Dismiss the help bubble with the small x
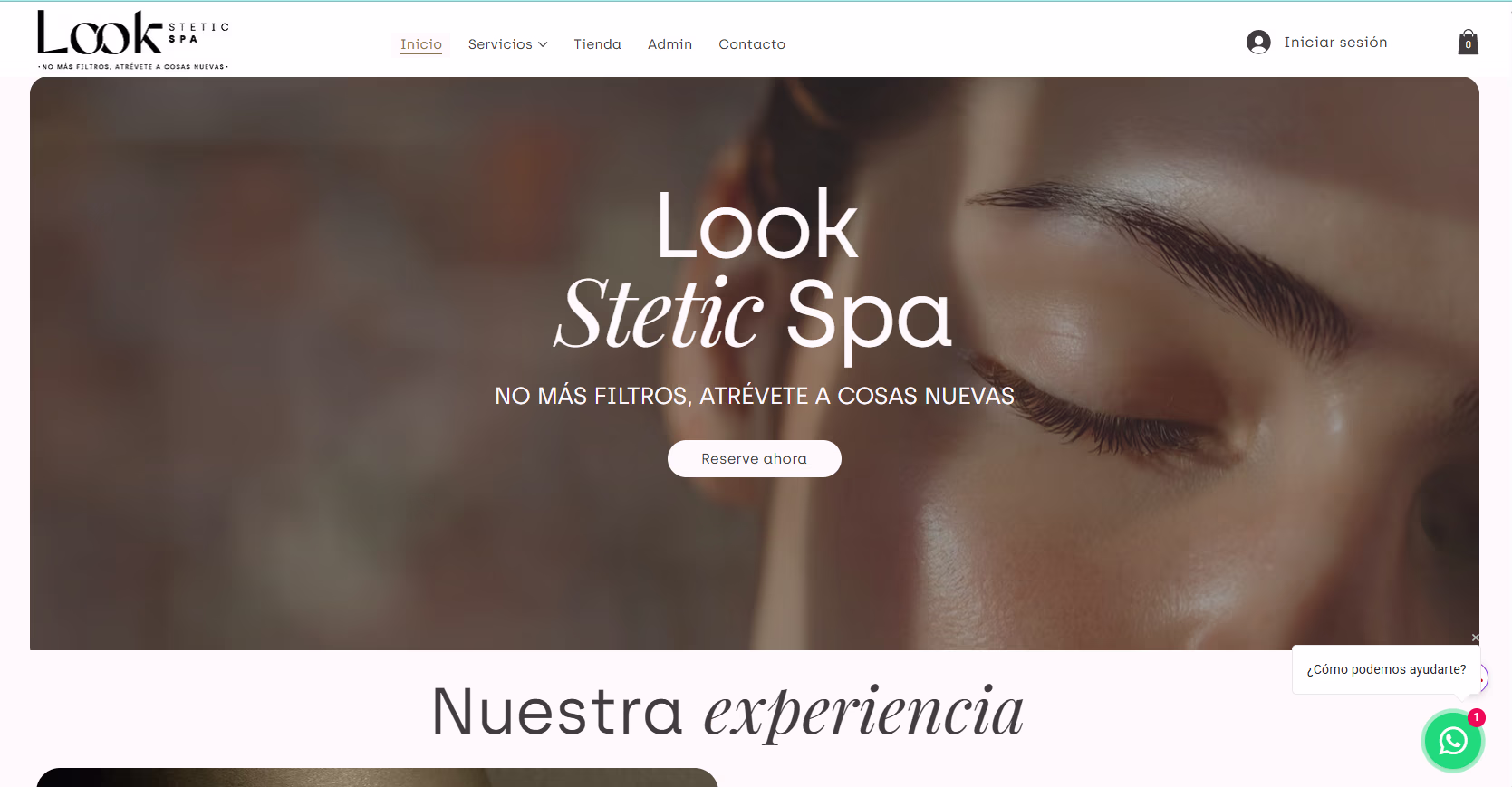 pos(1475,638)
